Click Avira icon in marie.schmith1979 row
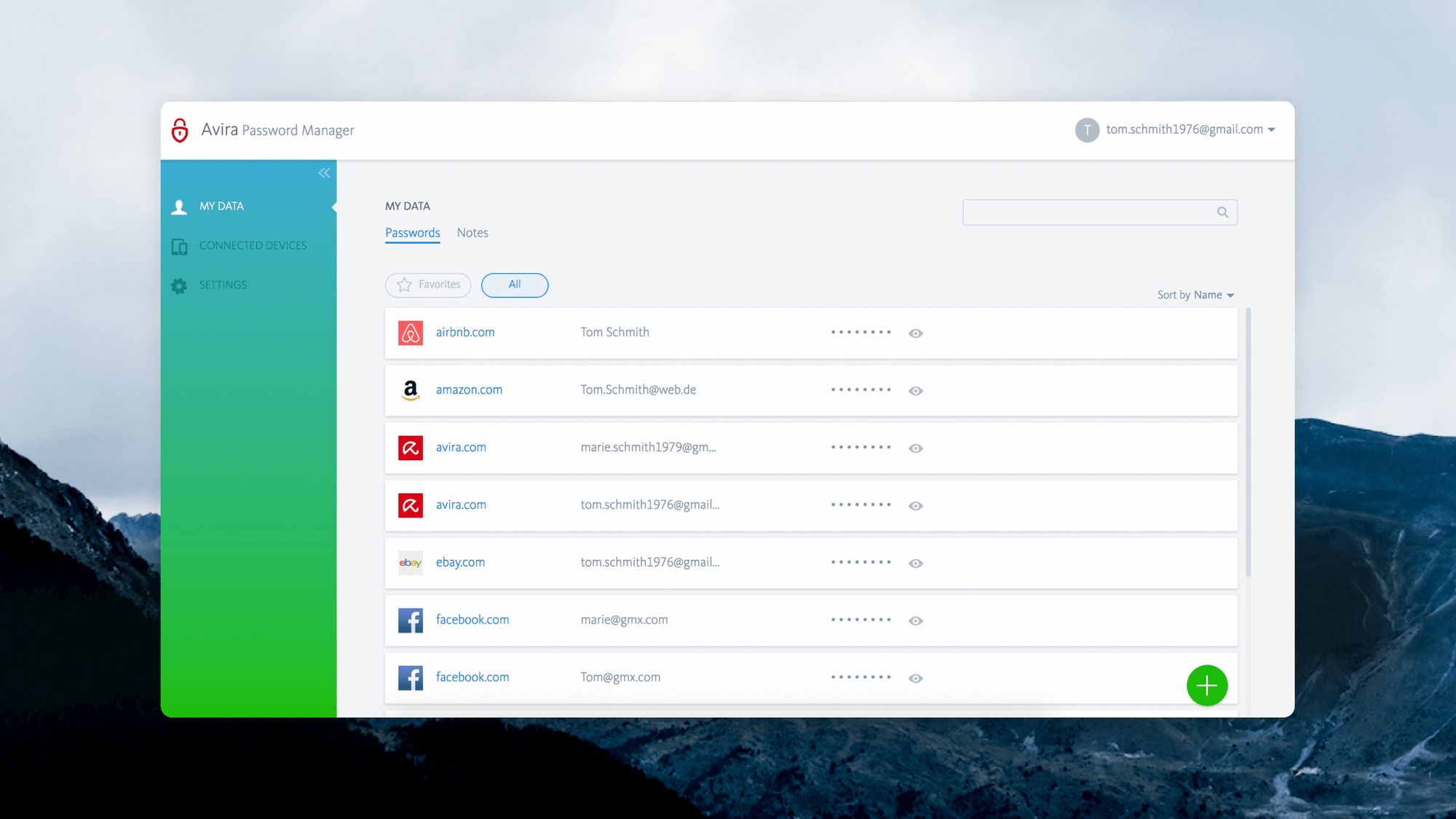 [x=410, y=448]
